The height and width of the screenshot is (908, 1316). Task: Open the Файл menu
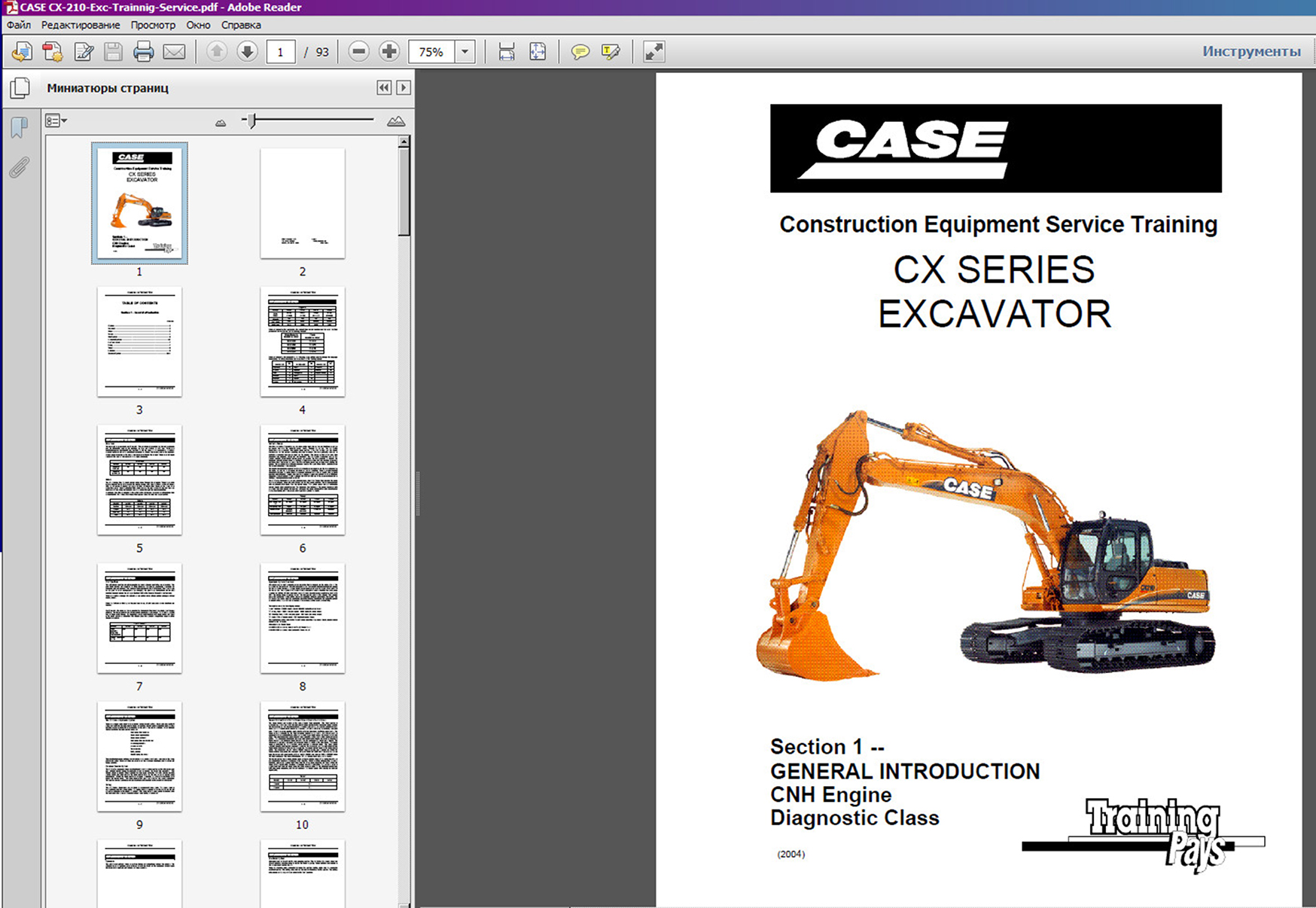pyautogui.click(x=19, y=25)
